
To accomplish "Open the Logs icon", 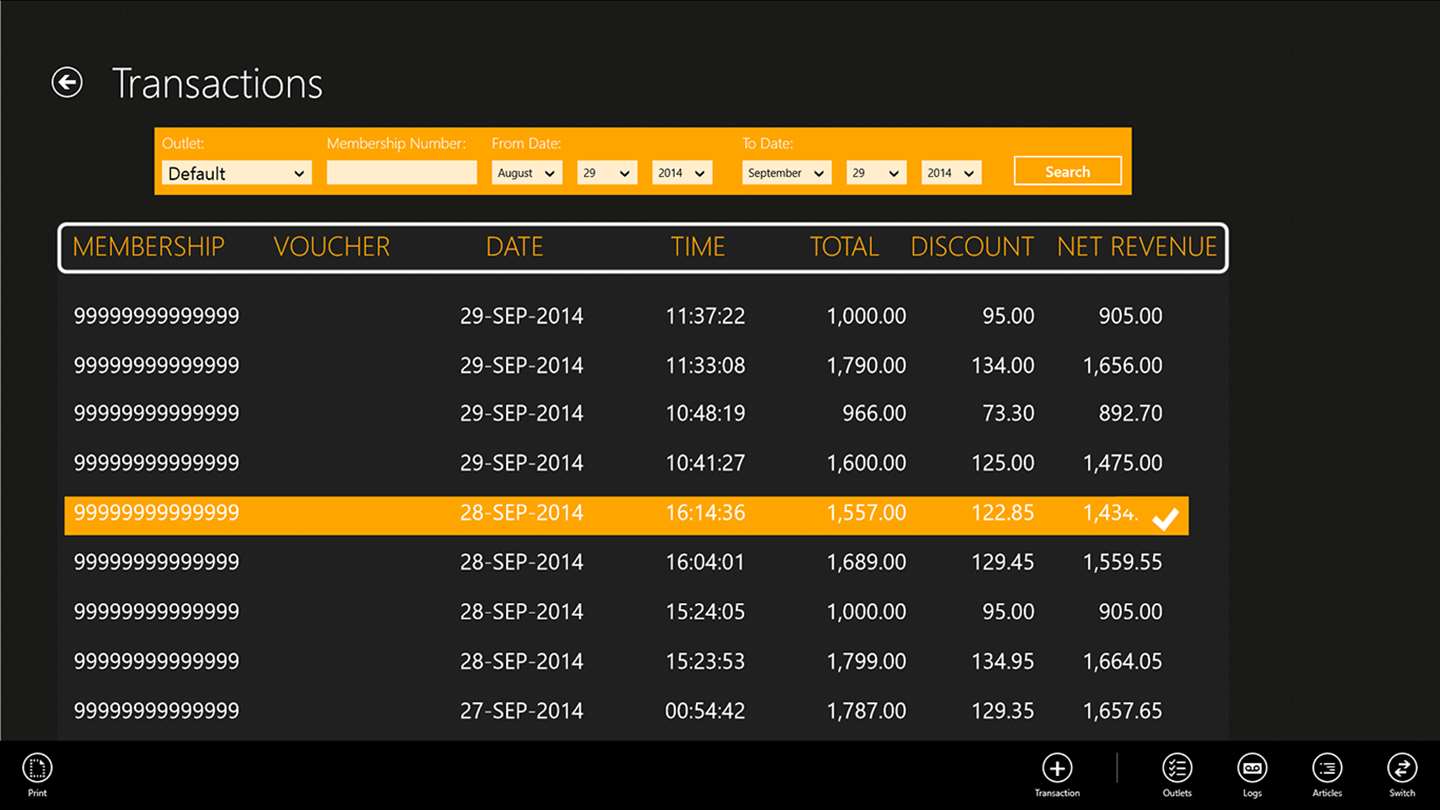I will (x=1252, y=768).
